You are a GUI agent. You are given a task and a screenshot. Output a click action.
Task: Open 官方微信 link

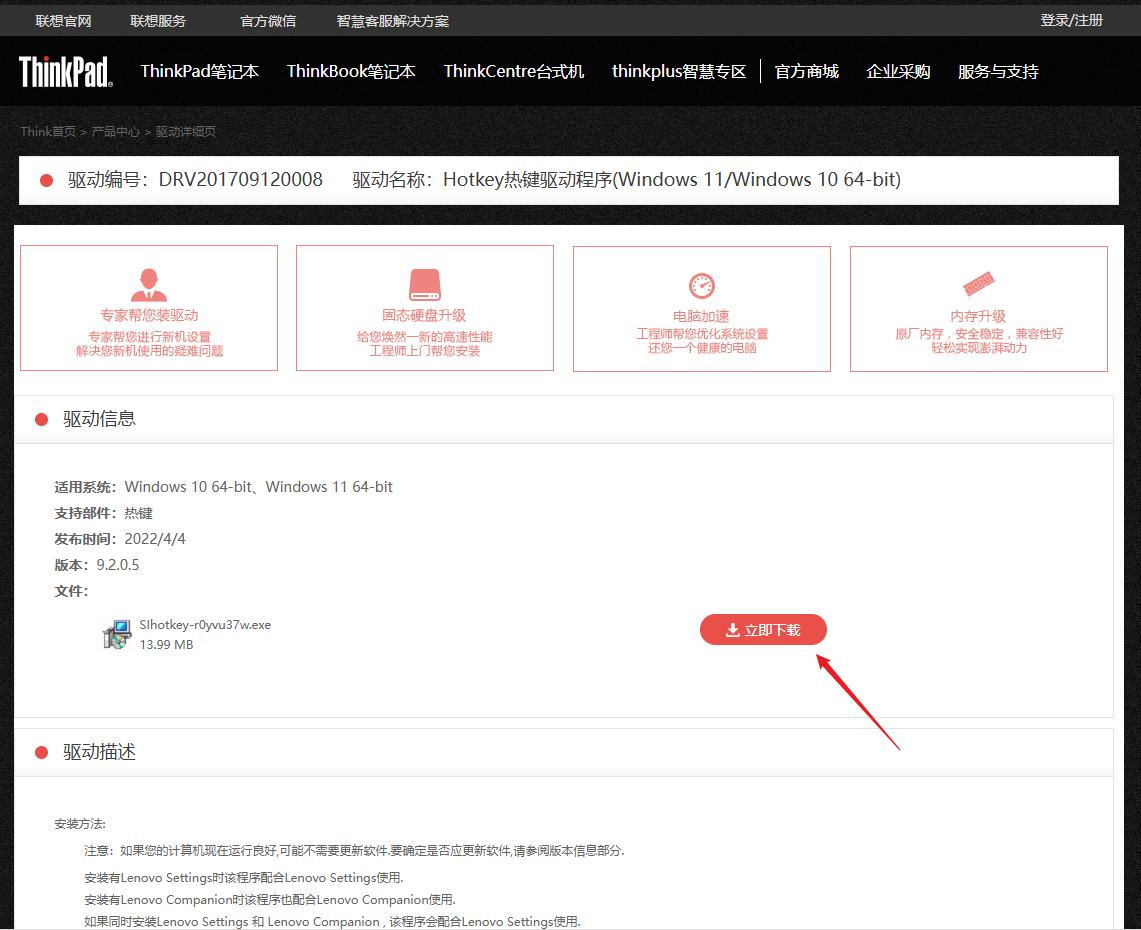(x=268, y=21)
